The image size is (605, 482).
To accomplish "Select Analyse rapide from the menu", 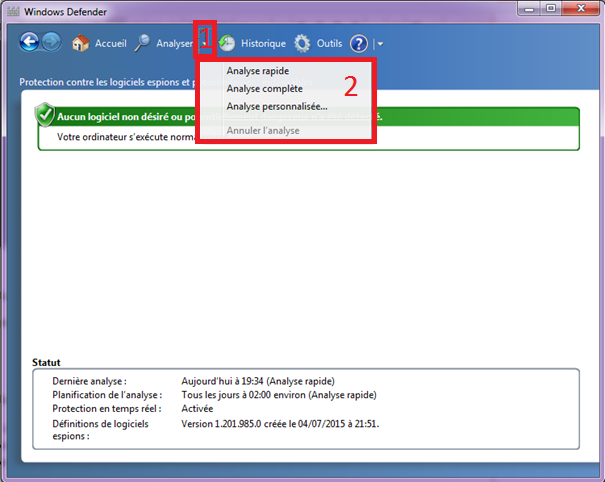I will pos(258,71).
